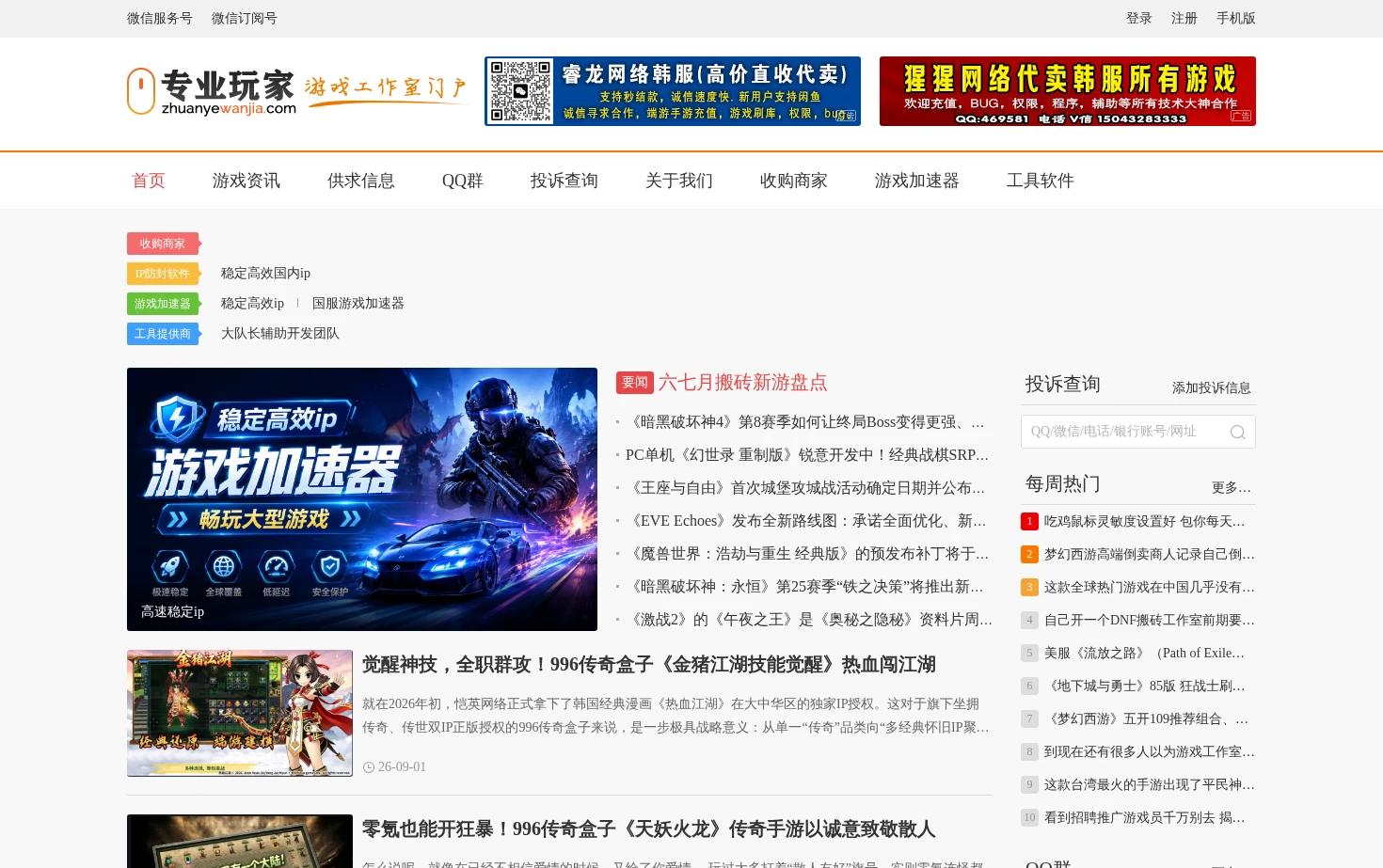The height and width of the screenshot is (868, 1383).
Task: Click the 登录 link
Action: 1139,18
